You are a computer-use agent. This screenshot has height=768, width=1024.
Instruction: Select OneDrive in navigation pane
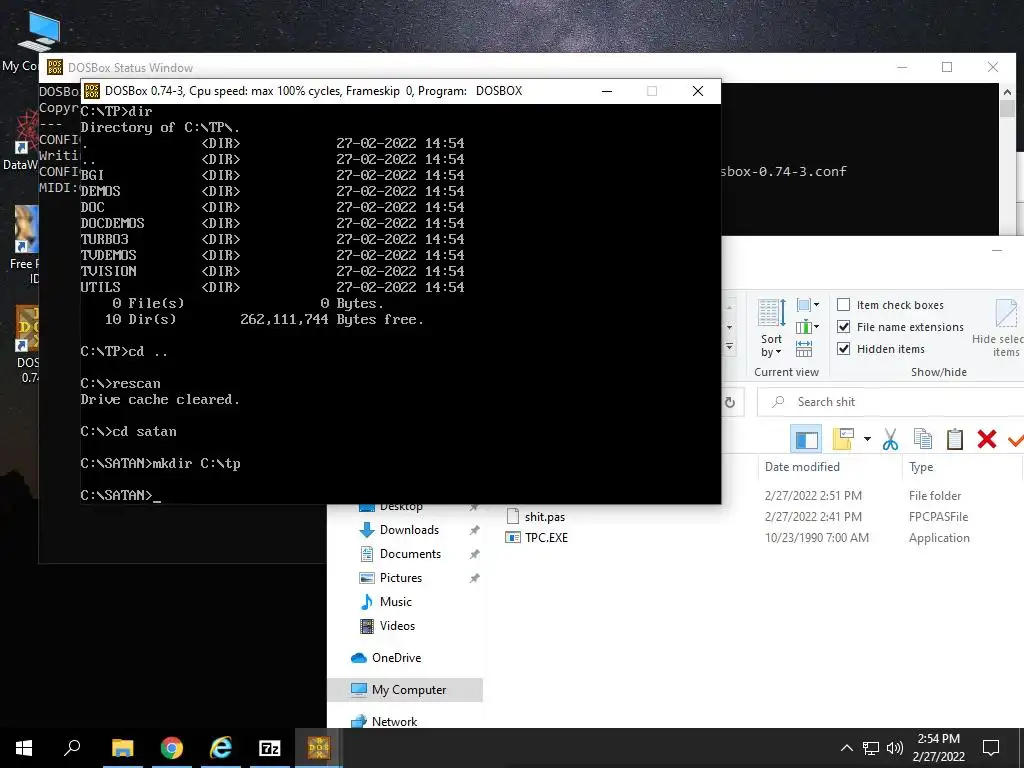pos(396,658)
